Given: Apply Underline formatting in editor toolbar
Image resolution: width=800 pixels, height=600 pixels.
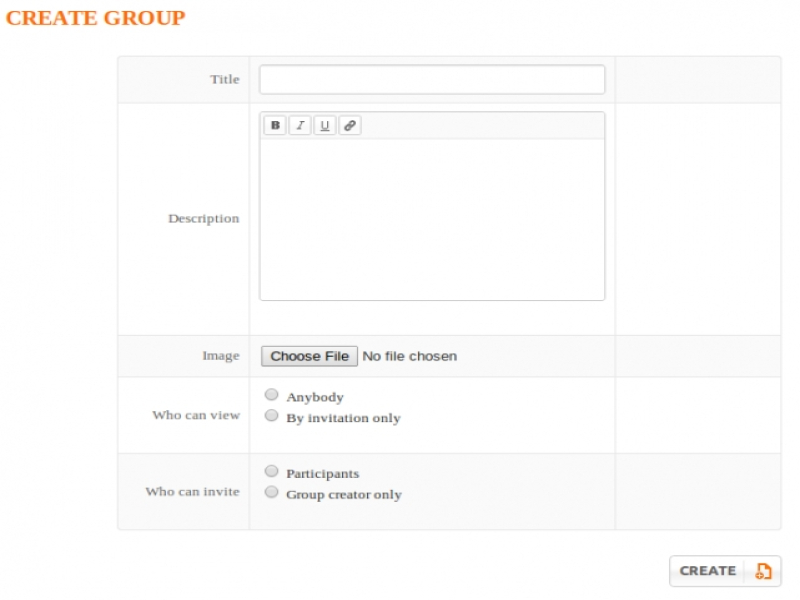Looking at the screenshot, I should [x=325, y=126].
